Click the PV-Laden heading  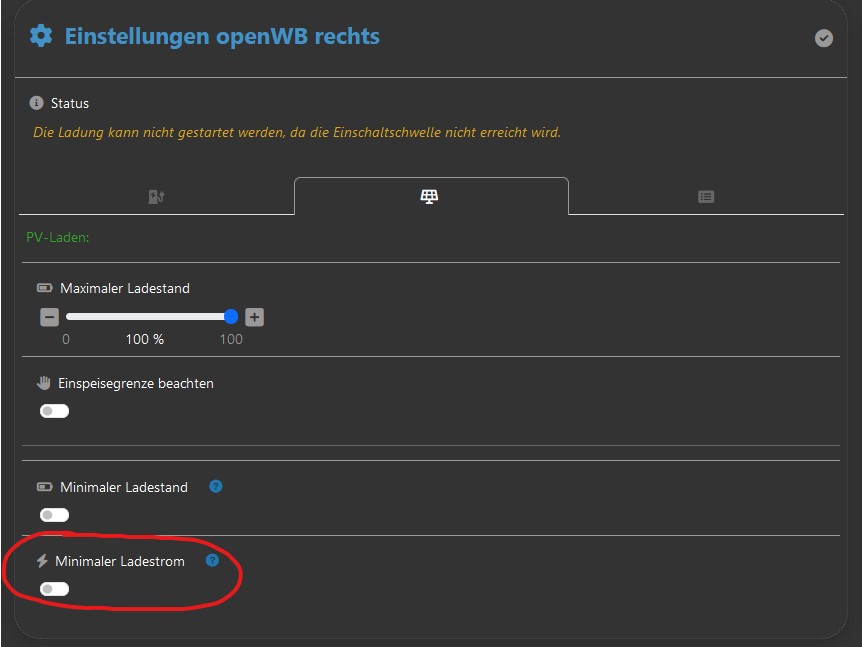click(x=58, y=237)
